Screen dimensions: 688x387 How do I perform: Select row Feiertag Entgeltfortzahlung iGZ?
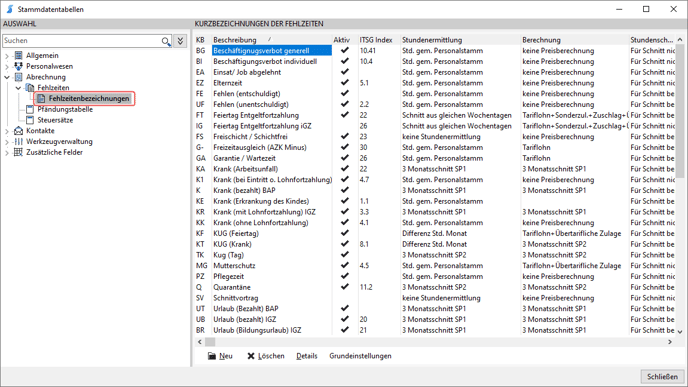434,126
